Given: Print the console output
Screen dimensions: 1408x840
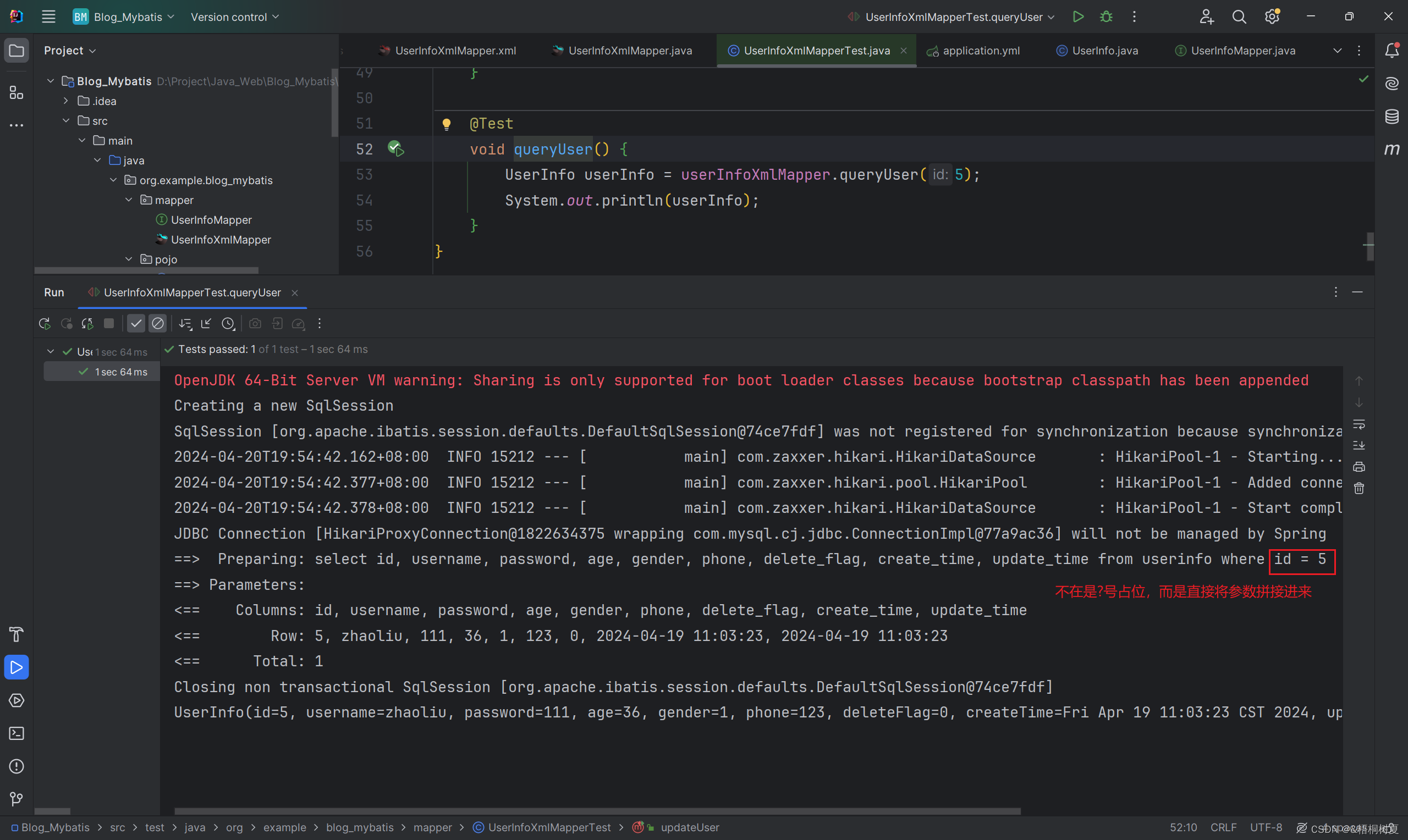Looking at the screenshot, I should click(x=1358, y=467).
